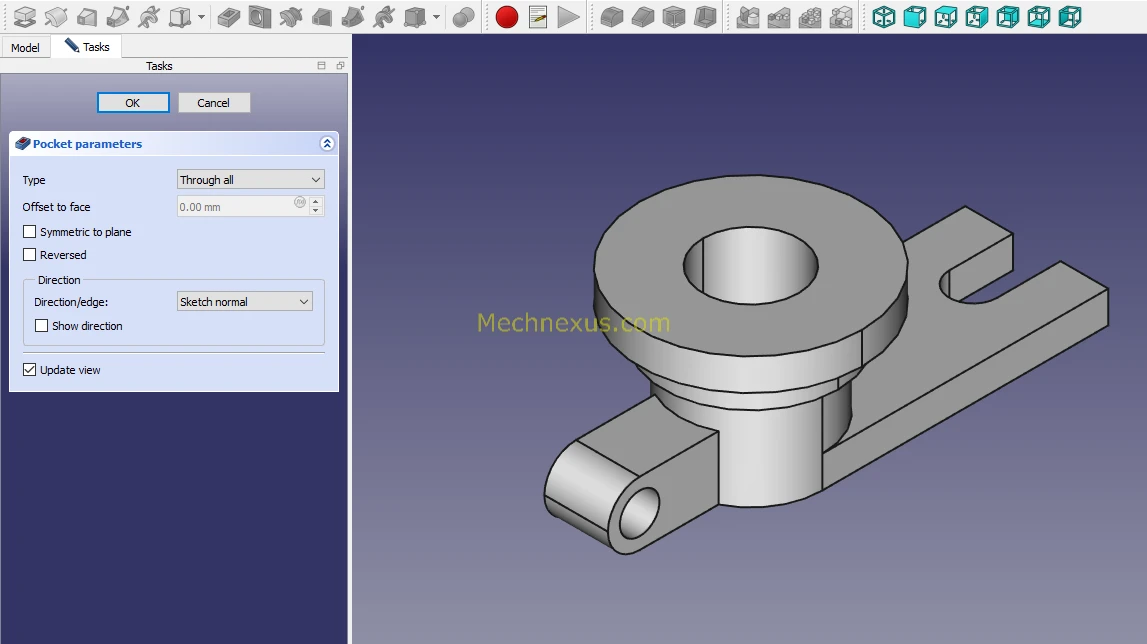Open the Type dropdown showing Through all

point(250,180)
